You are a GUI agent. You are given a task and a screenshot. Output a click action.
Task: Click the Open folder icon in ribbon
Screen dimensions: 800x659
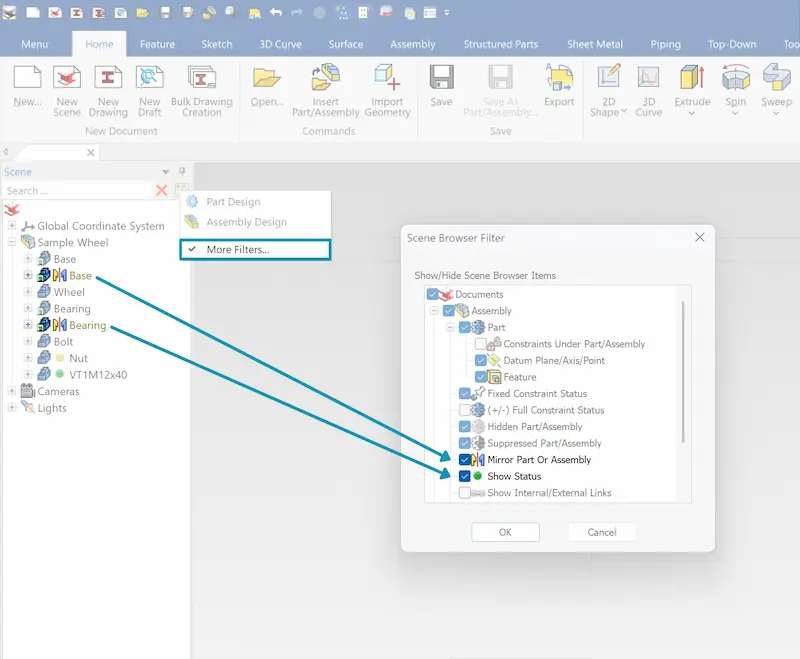pos(266,78)
